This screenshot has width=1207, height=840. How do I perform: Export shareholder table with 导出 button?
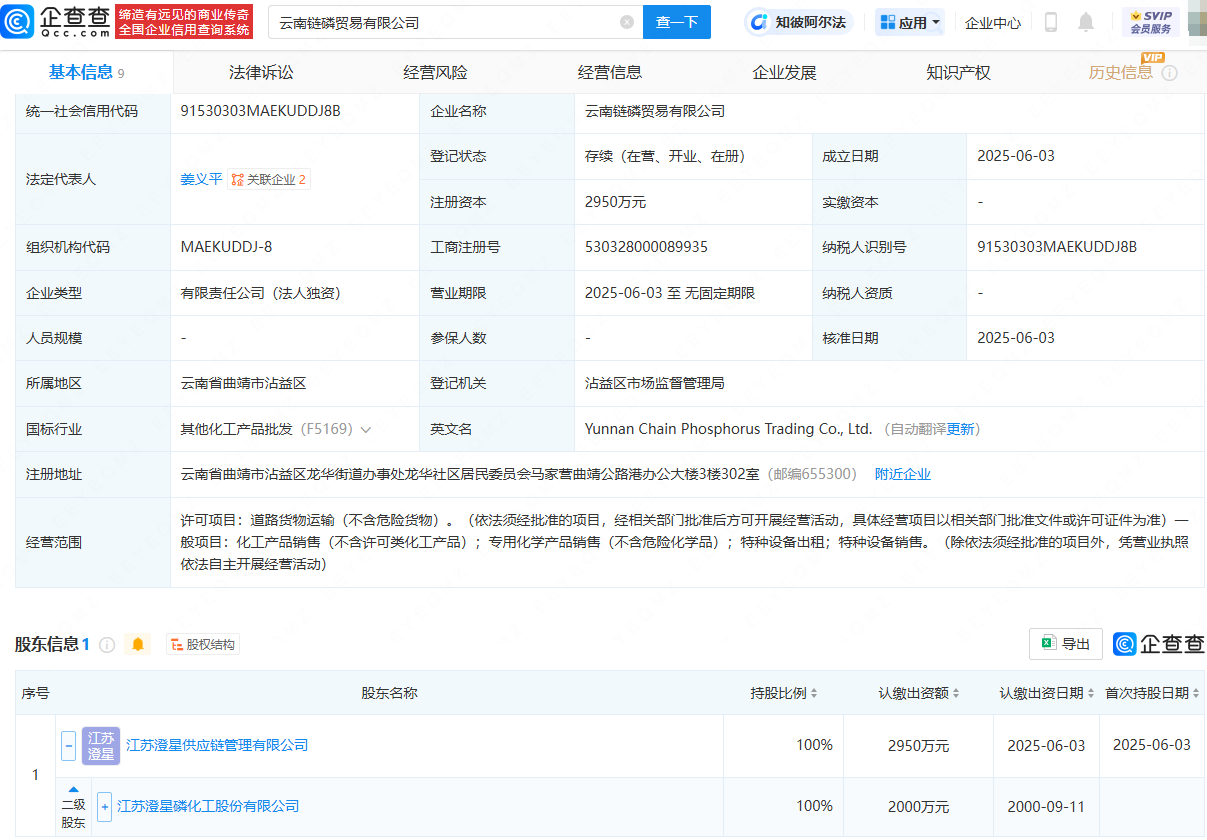pos(1066,644)
